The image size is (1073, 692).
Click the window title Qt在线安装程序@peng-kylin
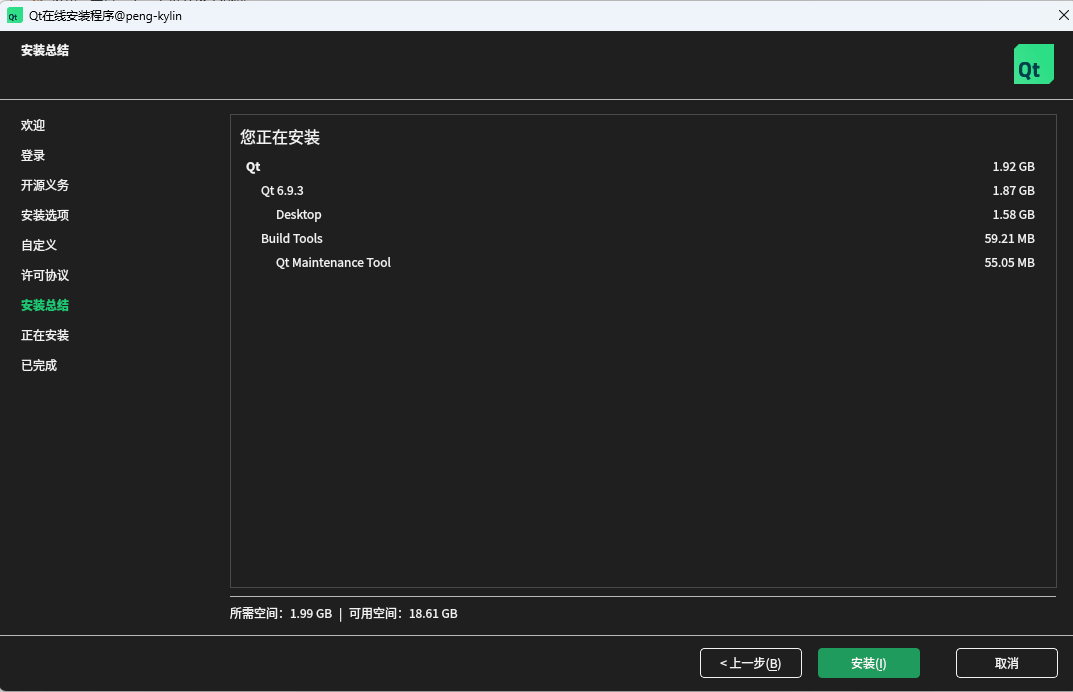point(105,16)
